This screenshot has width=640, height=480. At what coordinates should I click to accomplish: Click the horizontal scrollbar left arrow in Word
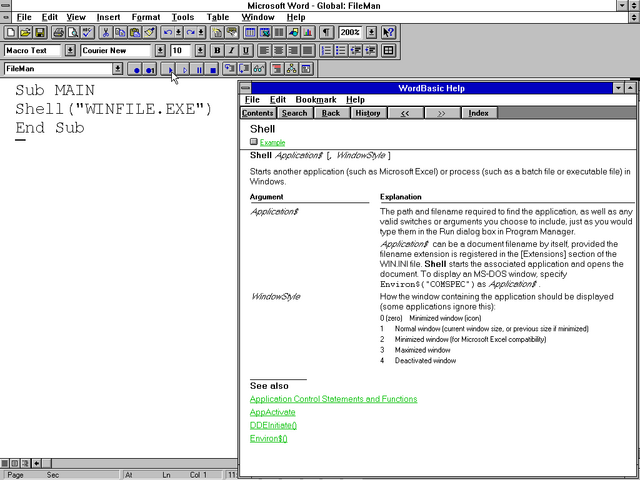[37, 463]
